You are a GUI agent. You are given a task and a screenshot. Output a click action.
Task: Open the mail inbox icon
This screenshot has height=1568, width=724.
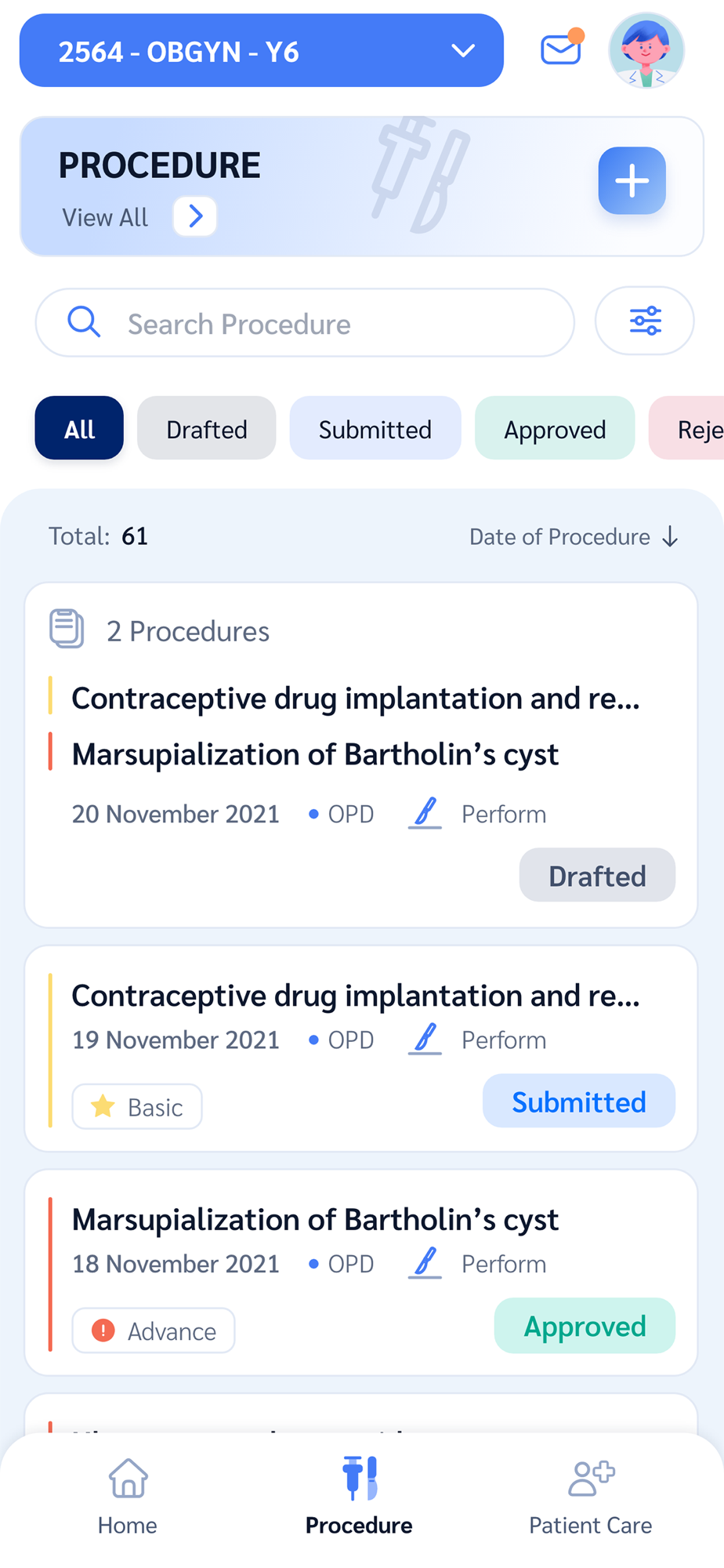click(x=561, y=50)
